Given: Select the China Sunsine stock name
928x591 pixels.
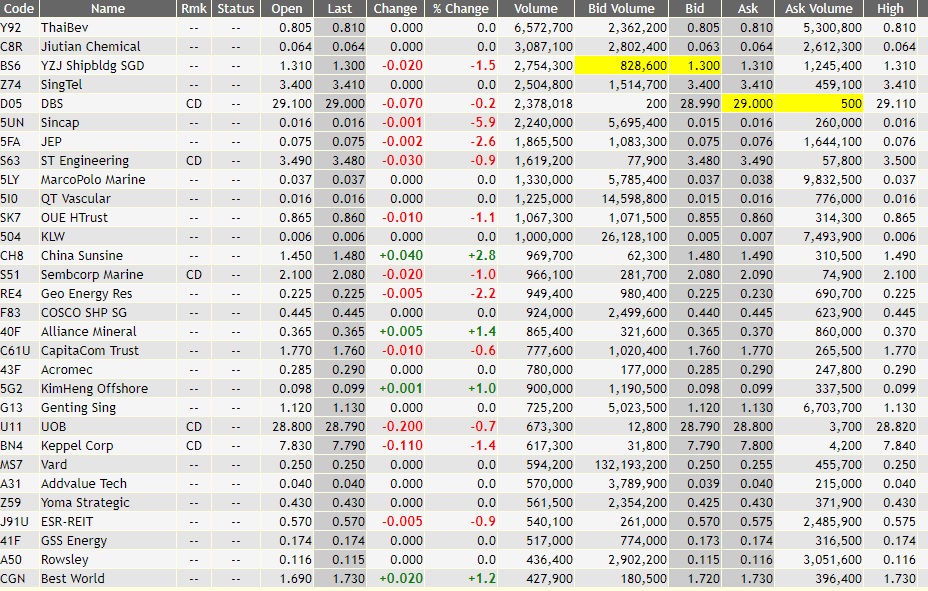Looking at the screenshot, I should coord(82,256).
